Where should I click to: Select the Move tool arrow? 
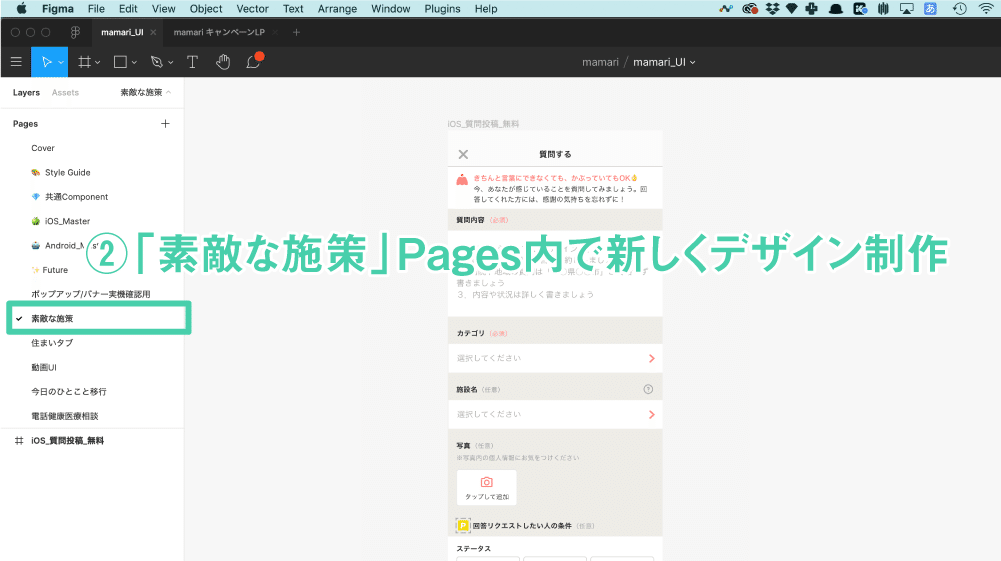click(46, 62)
